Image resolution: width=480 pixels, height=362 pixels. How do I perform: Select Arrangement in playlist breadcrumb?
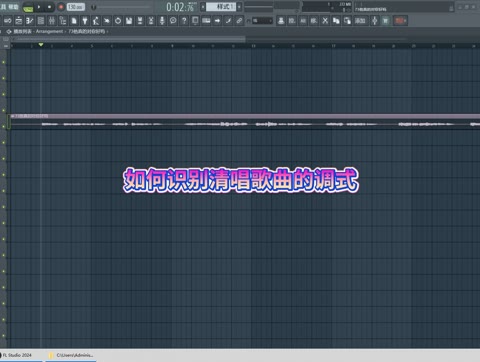[49, 31]
